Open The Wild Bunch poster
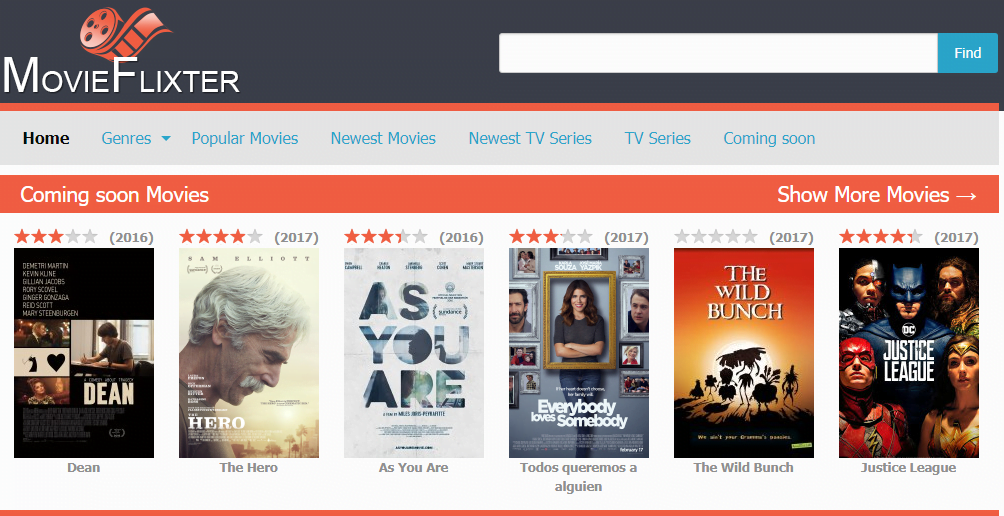 click(743, 353)
